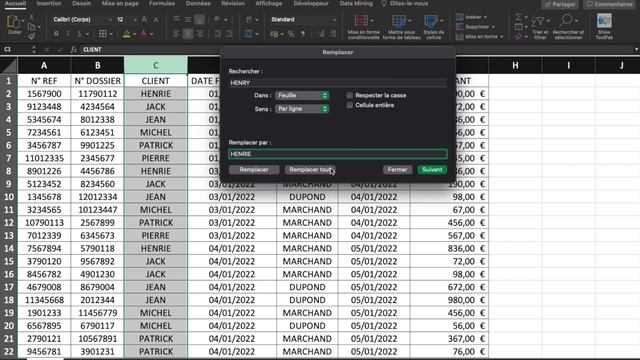
Task: Align text left in the ribbon
Action: pyautogui.click(x=176, y=34)
